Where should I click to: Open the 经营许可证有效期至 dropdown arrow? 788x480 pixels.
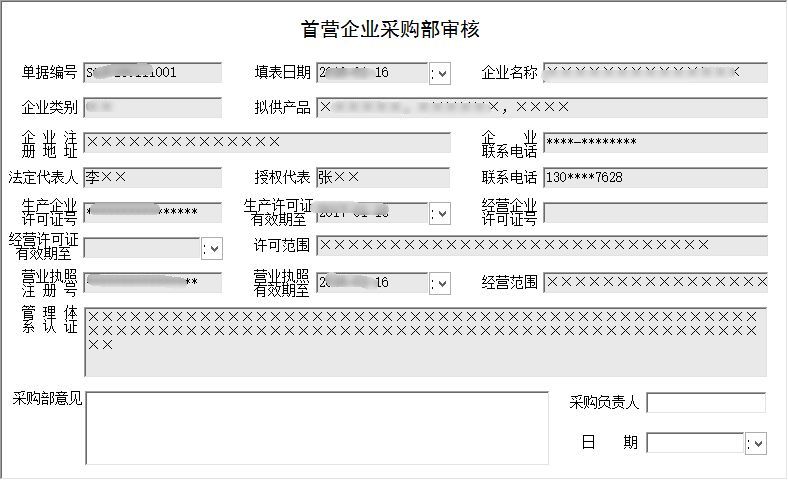(x=212, y=249)
